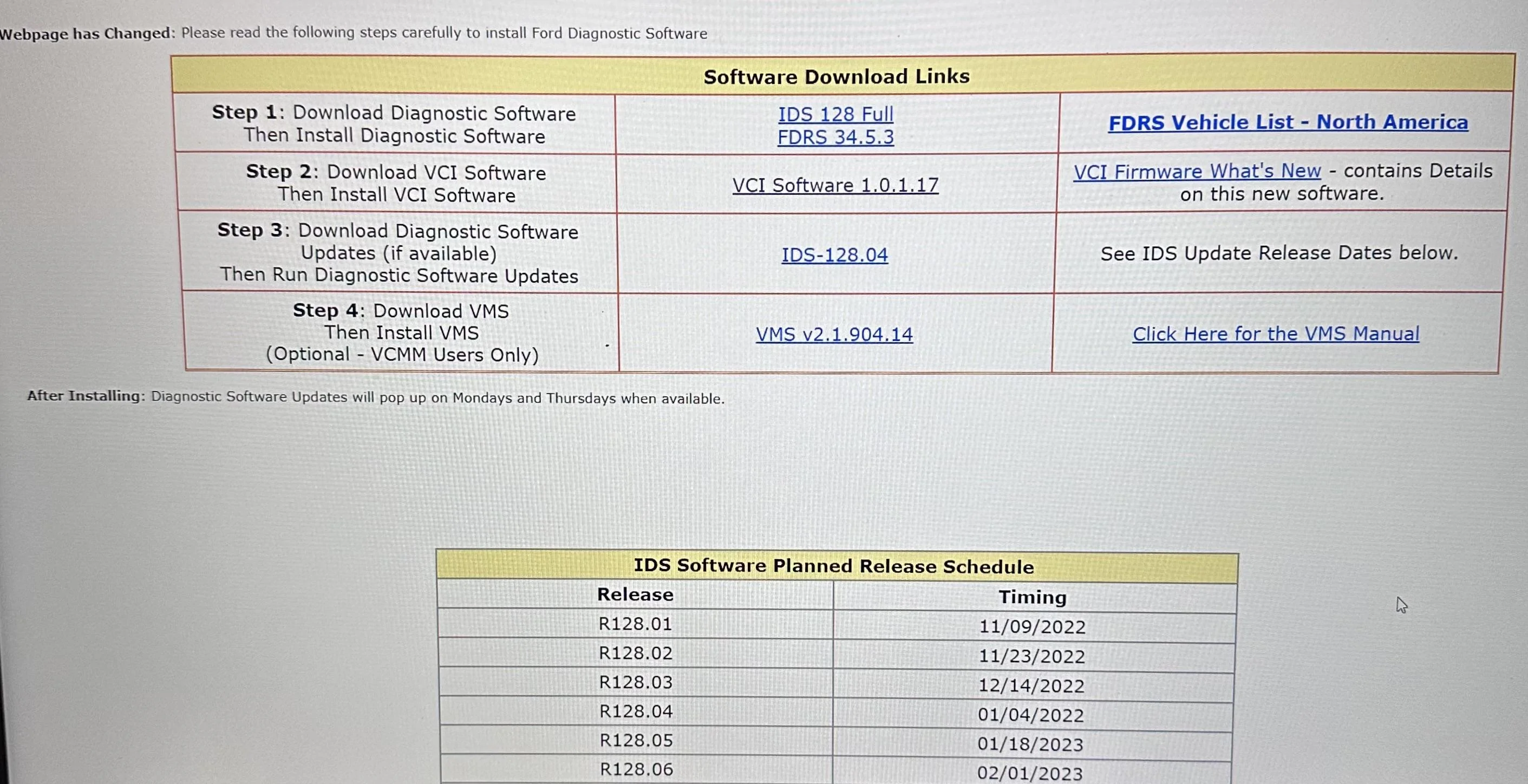Screen dimensions: 1528x784
Task: Download VCI Software 1.0.1.17
Action: [835, 185]
